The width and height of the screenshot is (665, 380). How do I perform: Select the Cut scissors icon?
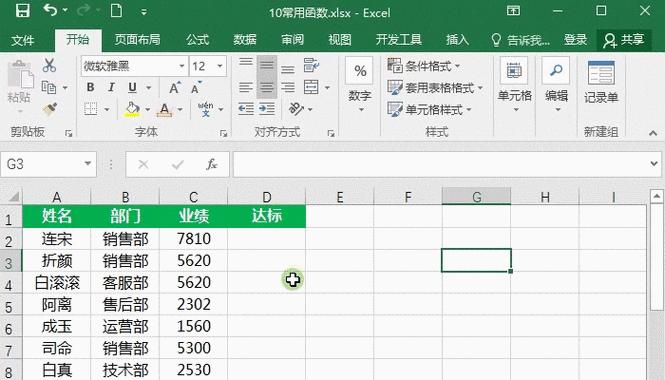[49, 65]
